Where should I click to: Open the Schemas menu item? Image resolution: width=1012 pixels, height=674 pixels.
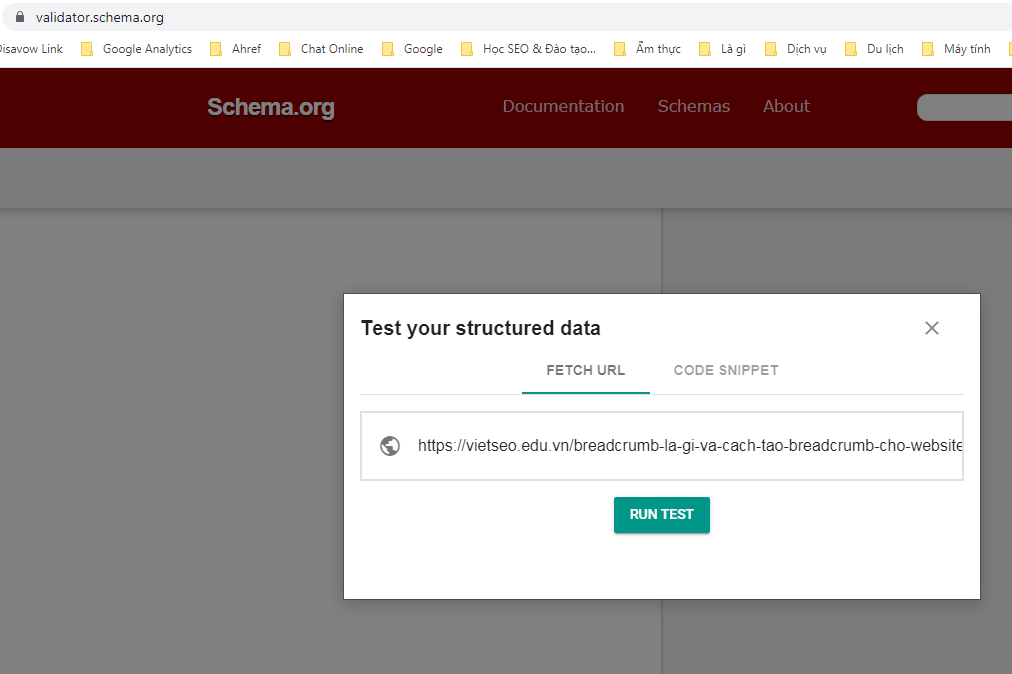693,106
